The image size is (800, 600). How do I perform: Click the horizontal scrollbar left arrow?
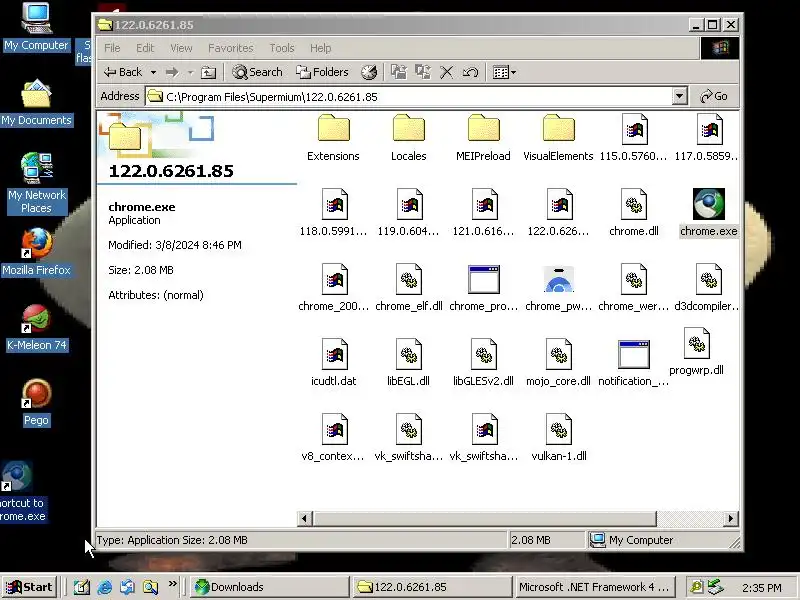[x=305, y=518]
